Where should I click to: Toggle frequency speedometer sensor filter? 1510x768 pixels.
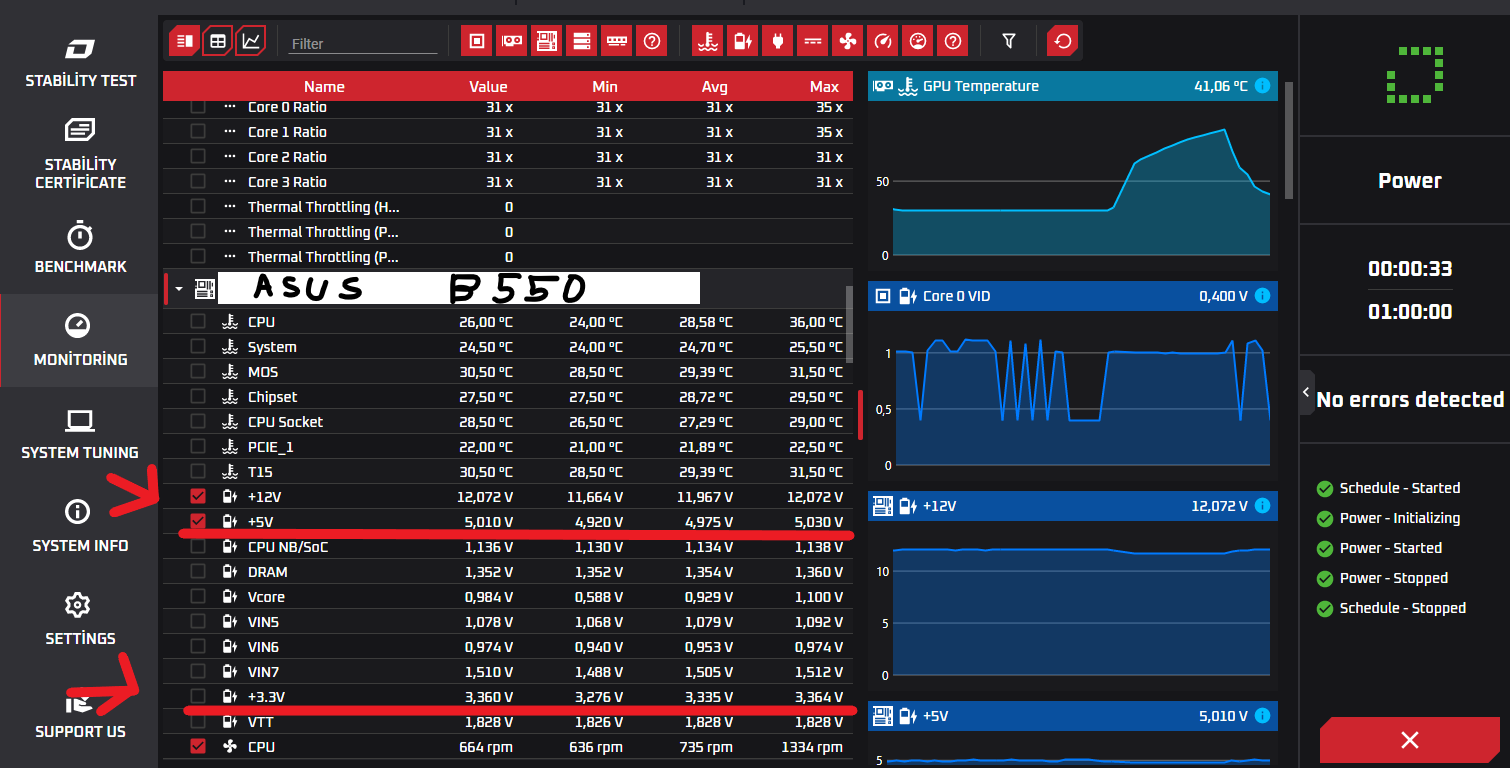tap(883, 41)
